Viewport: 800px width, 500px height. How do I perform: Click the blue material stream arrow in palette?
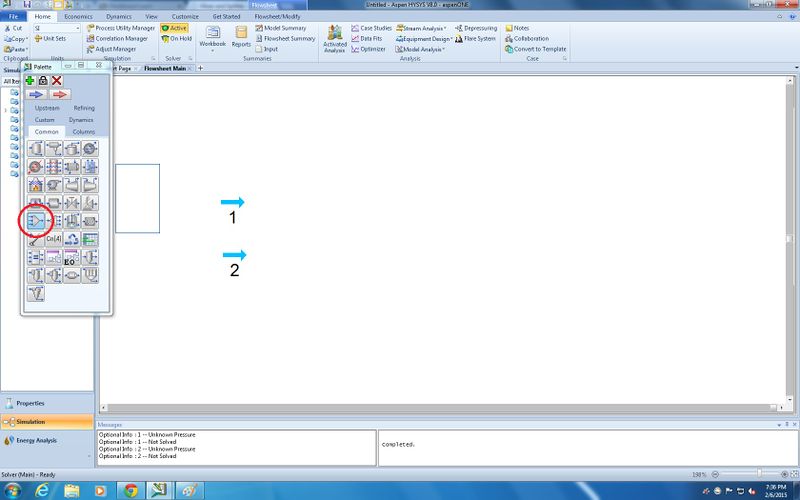point(36,94)
